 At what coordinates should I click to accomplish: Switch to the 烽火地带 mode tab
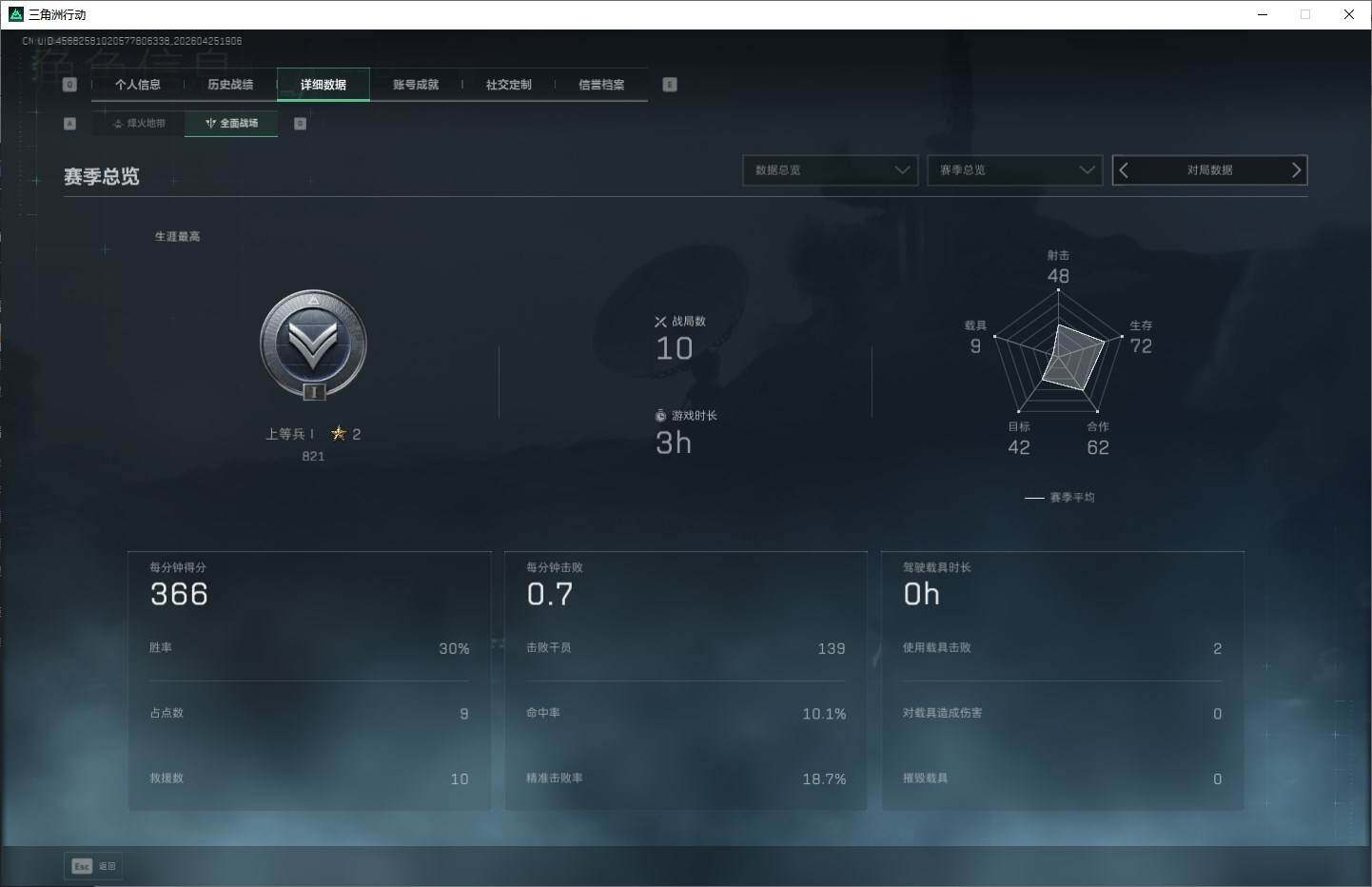tap(139, 124)
